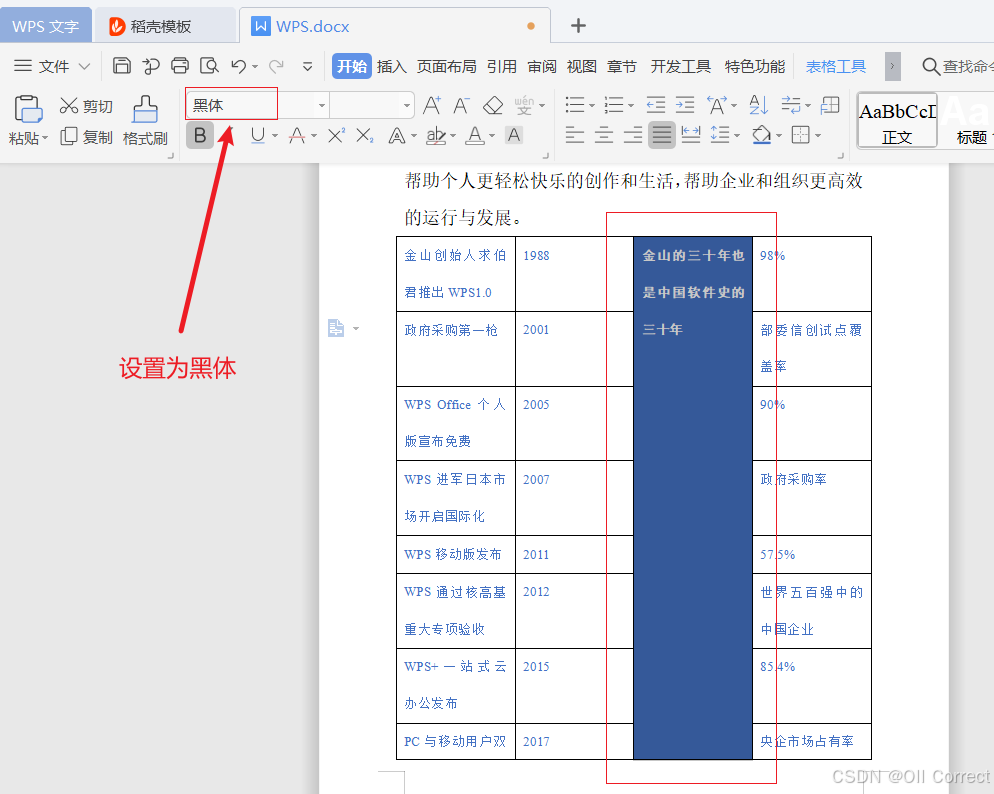Viewport: 994px width, 794px height.
Task: Center align the paragraph
Action: [604, 135]
